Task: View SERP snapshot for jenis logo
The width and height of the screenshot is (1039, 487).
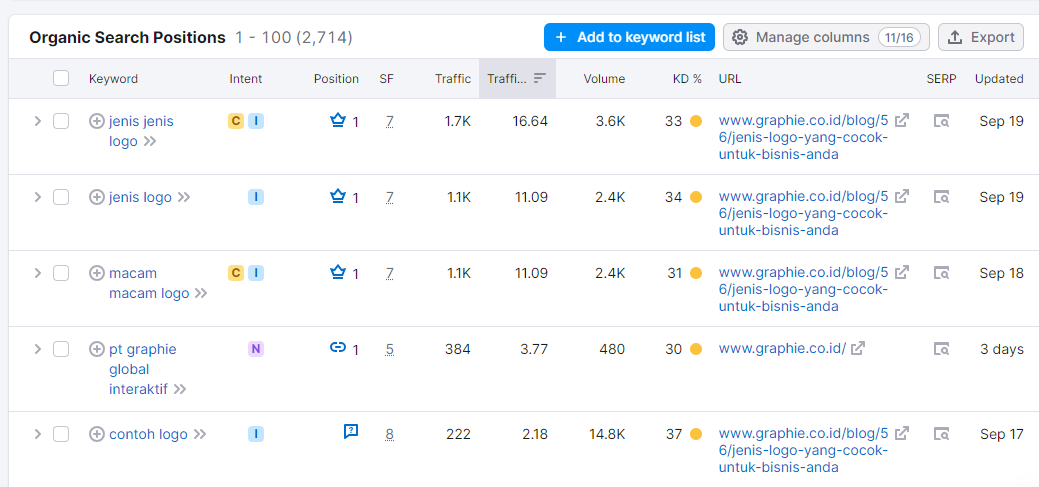Action: click(942, 197)
